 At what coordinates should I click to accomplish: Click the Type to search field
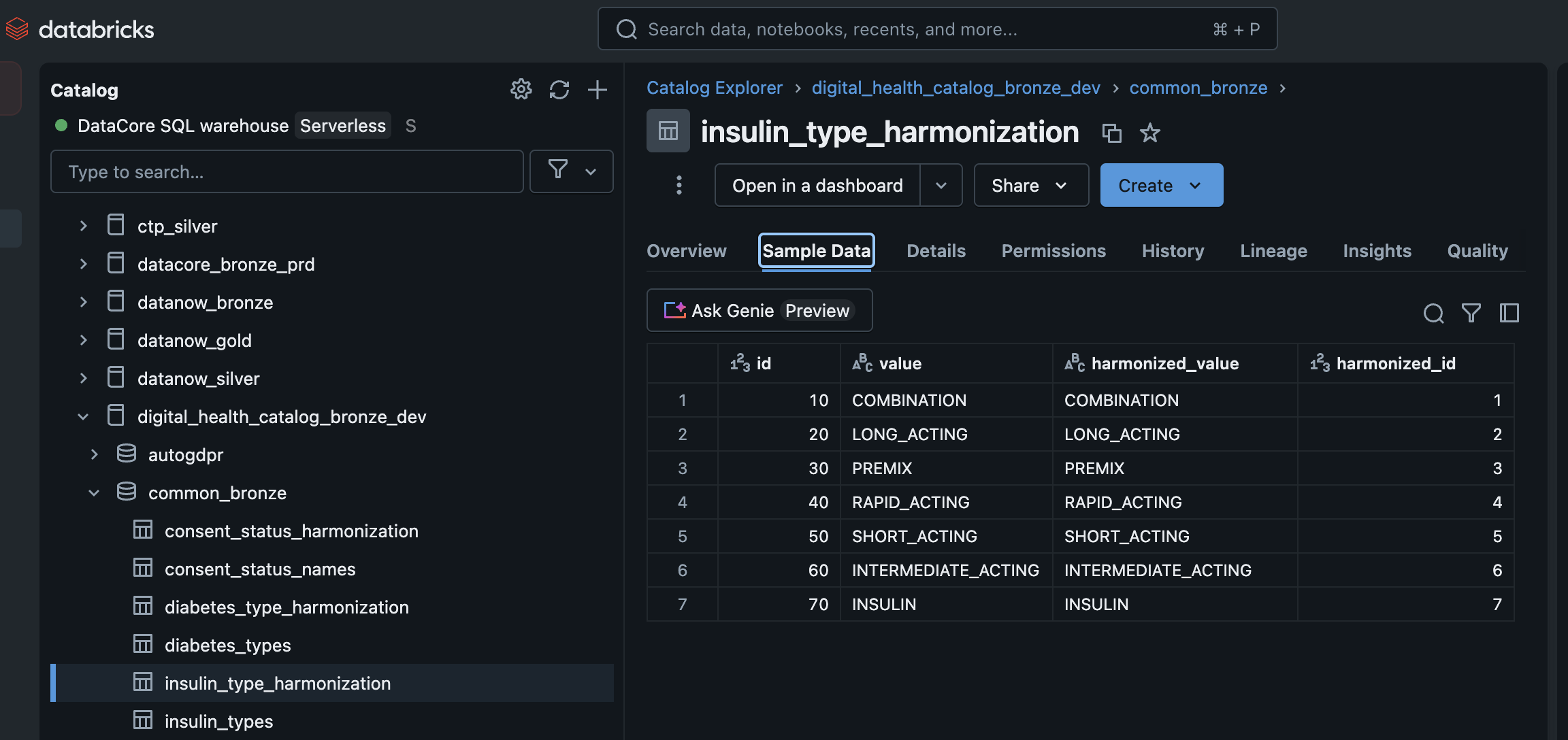pos(287,171)
